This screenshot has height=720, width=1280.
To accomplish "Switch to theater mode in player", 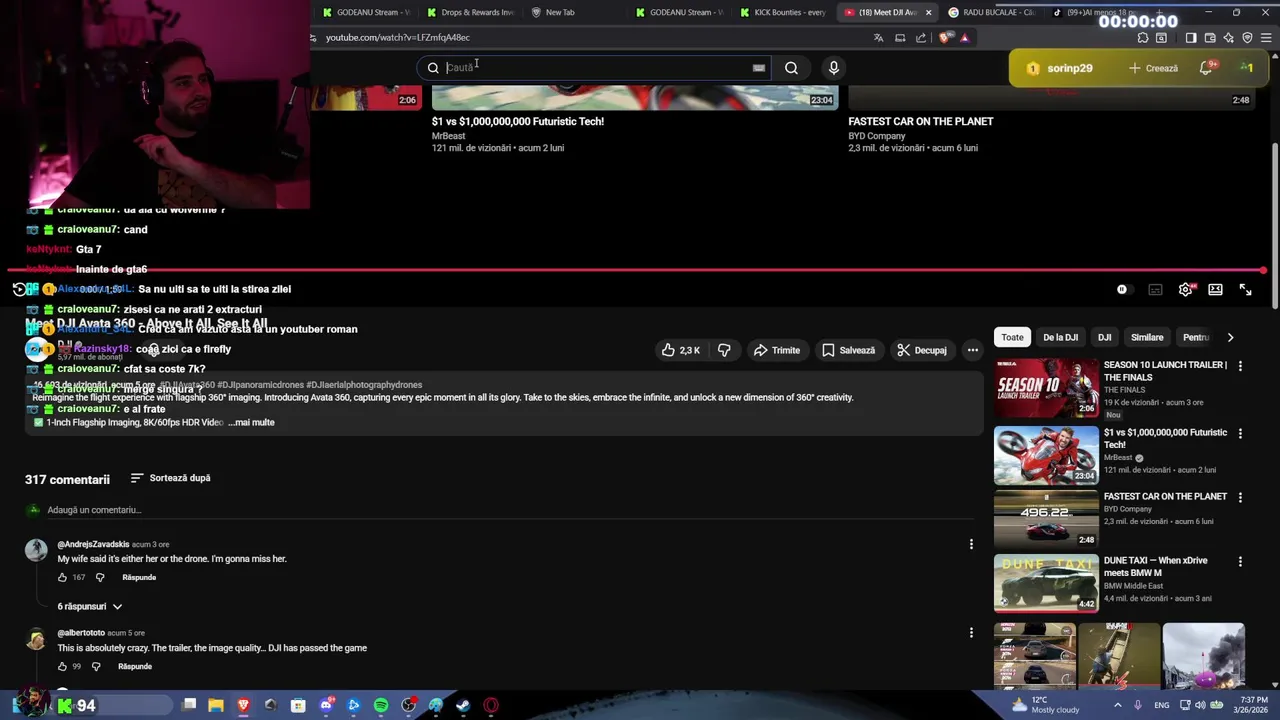I will pos(1215,289).
